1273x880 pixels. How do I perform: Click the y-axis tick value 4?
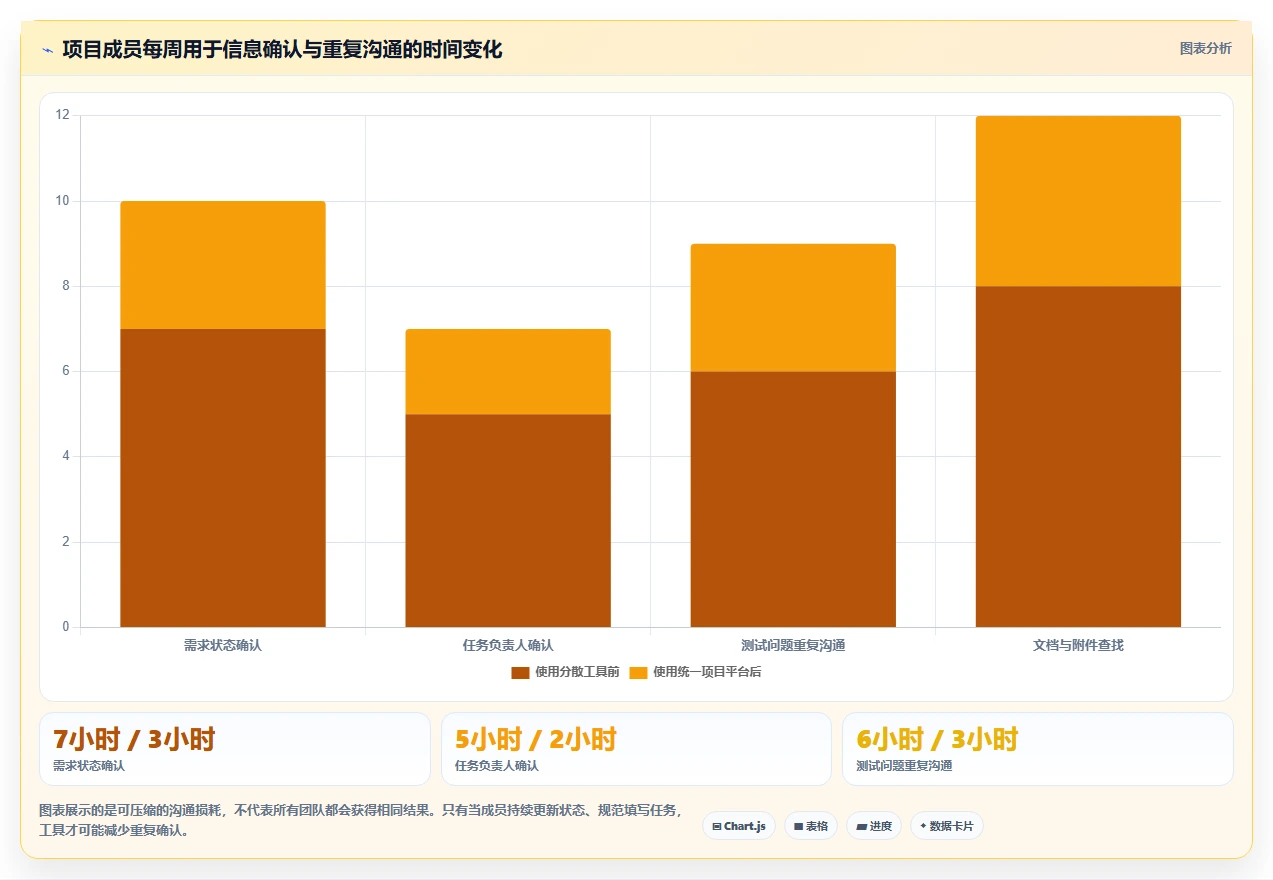coord(66,457)
